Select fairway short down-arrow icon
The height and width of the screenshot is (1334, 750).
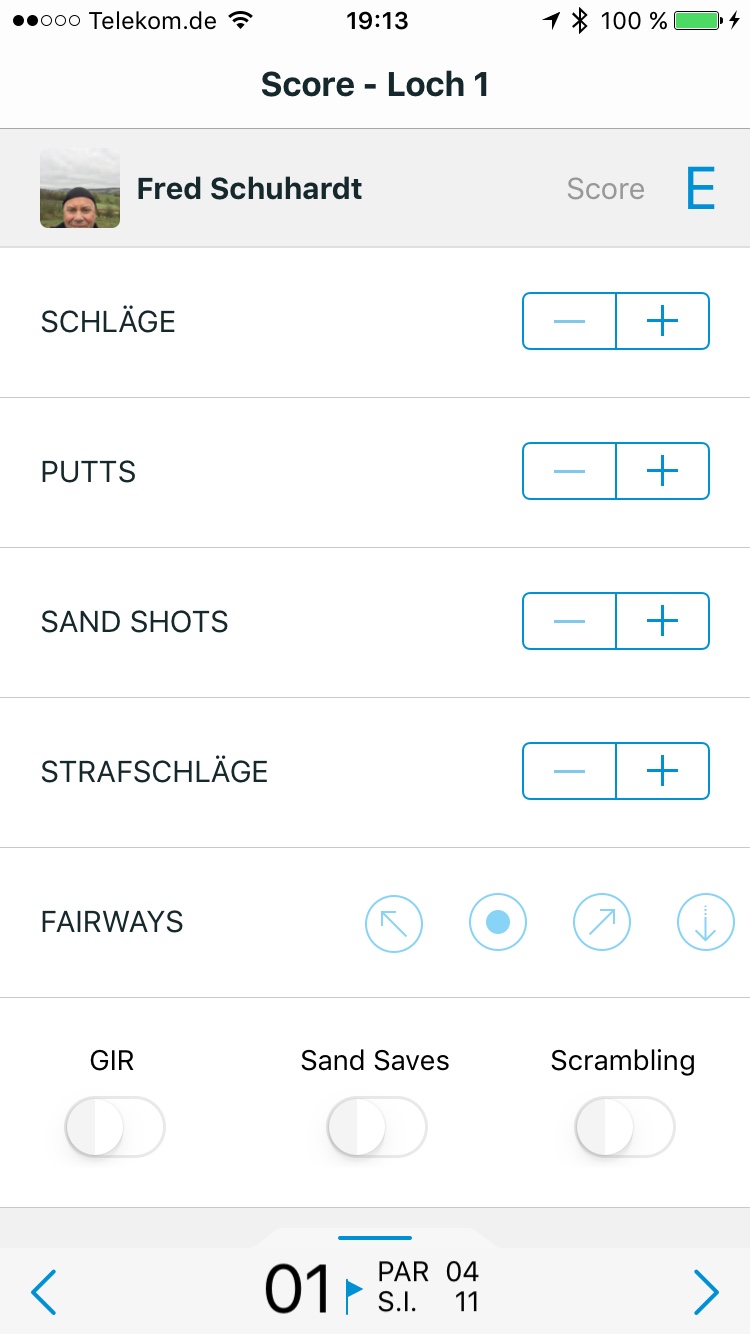[706, 922]
